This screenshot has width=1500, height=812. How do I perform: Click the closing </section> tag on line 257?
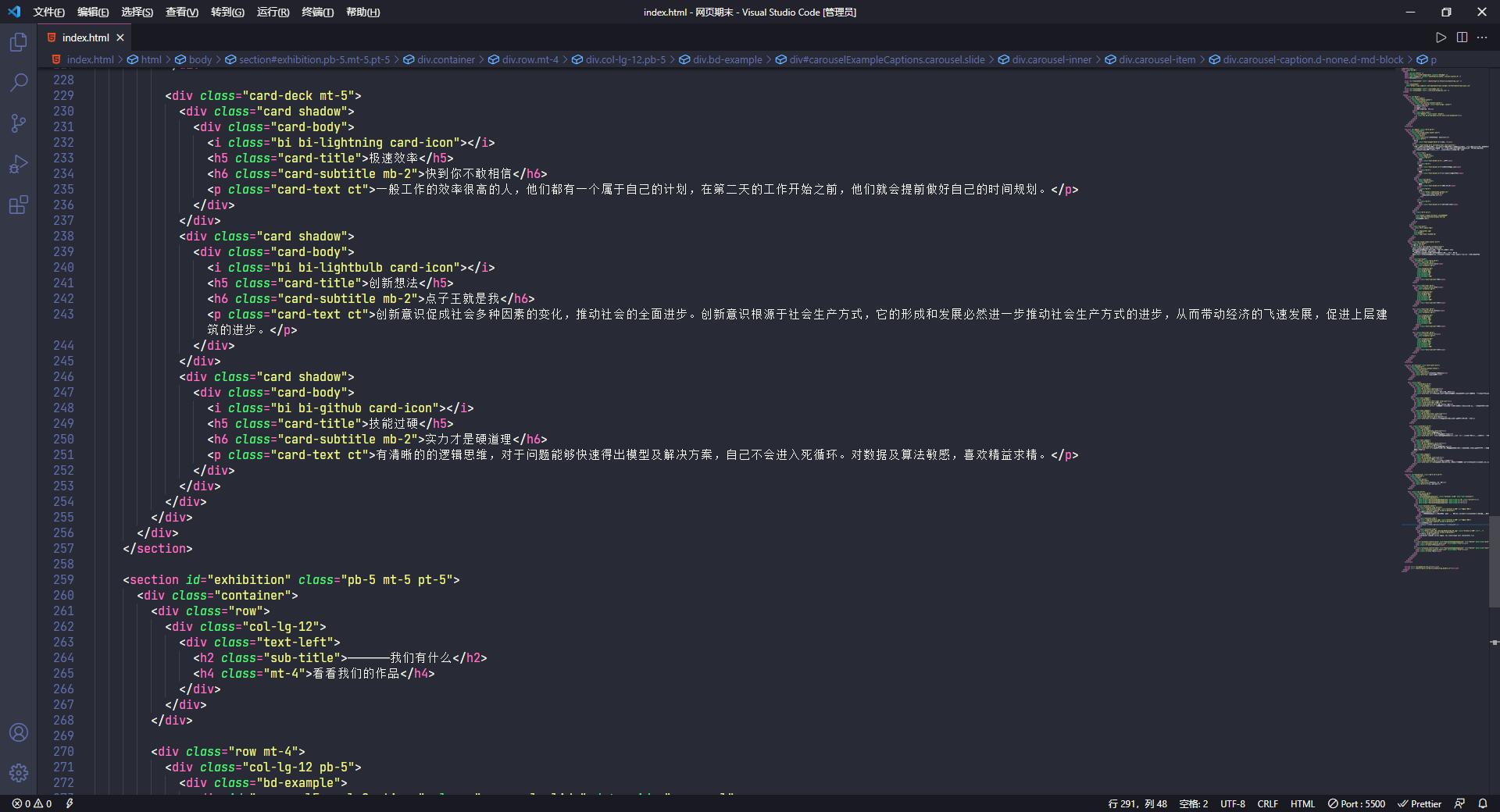[x=158, y=548]
